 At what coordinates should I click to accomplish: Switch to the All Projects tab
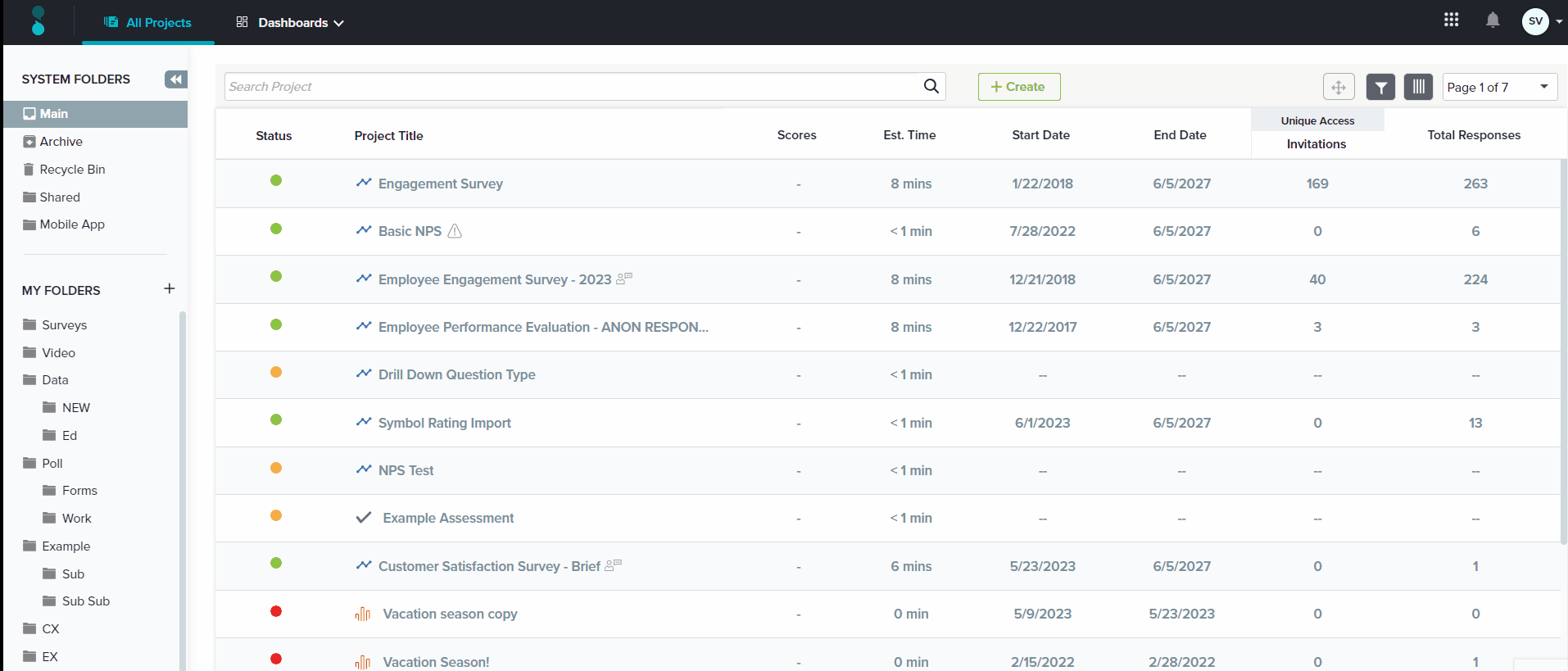coord(148,23)
